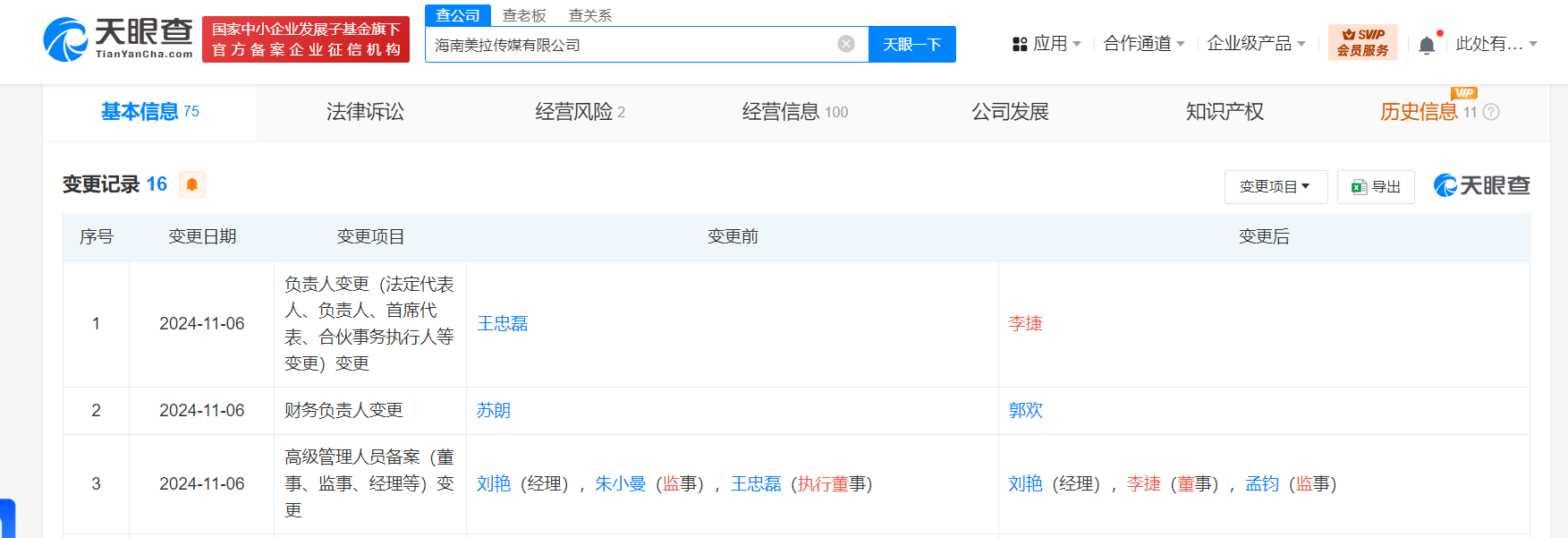Open the 变更项目 filter dropdown
The height and width of the screenshot is (538, 1568).
1275,186
